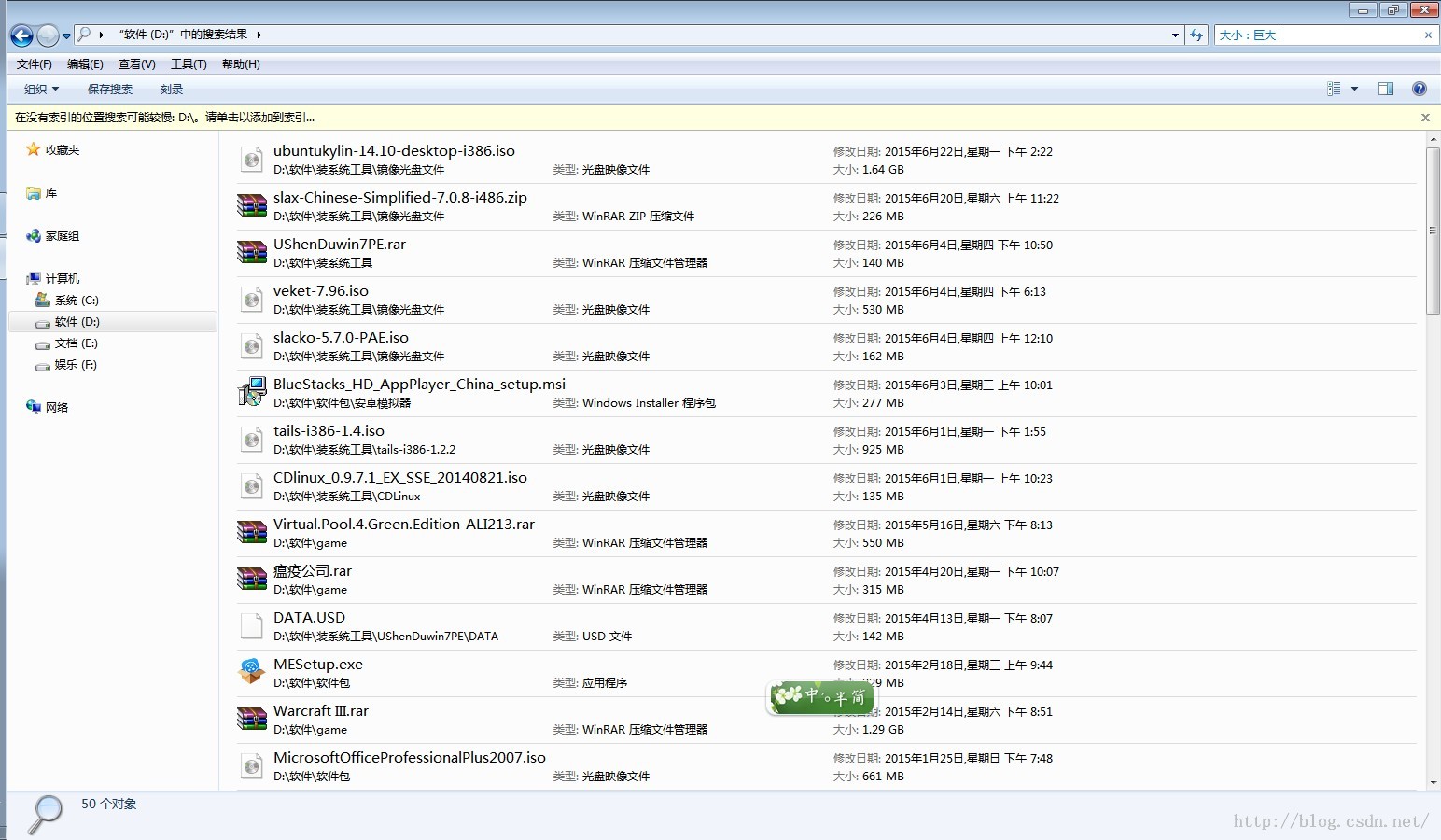Open the recent pages dropdown arrow
Screen dimensions: 1441x840
point(66,36)
